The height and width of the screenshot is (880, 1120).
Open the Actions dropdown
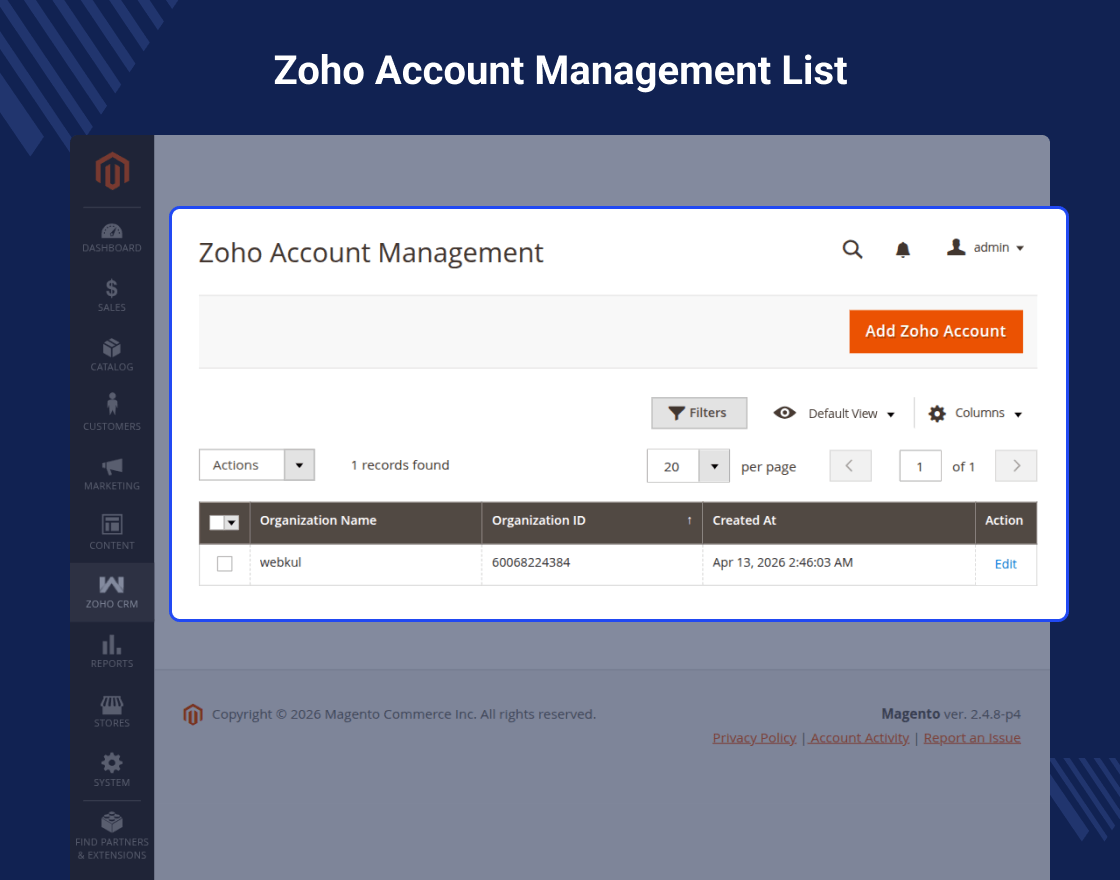pyautogui.click(x=256, y=465)
